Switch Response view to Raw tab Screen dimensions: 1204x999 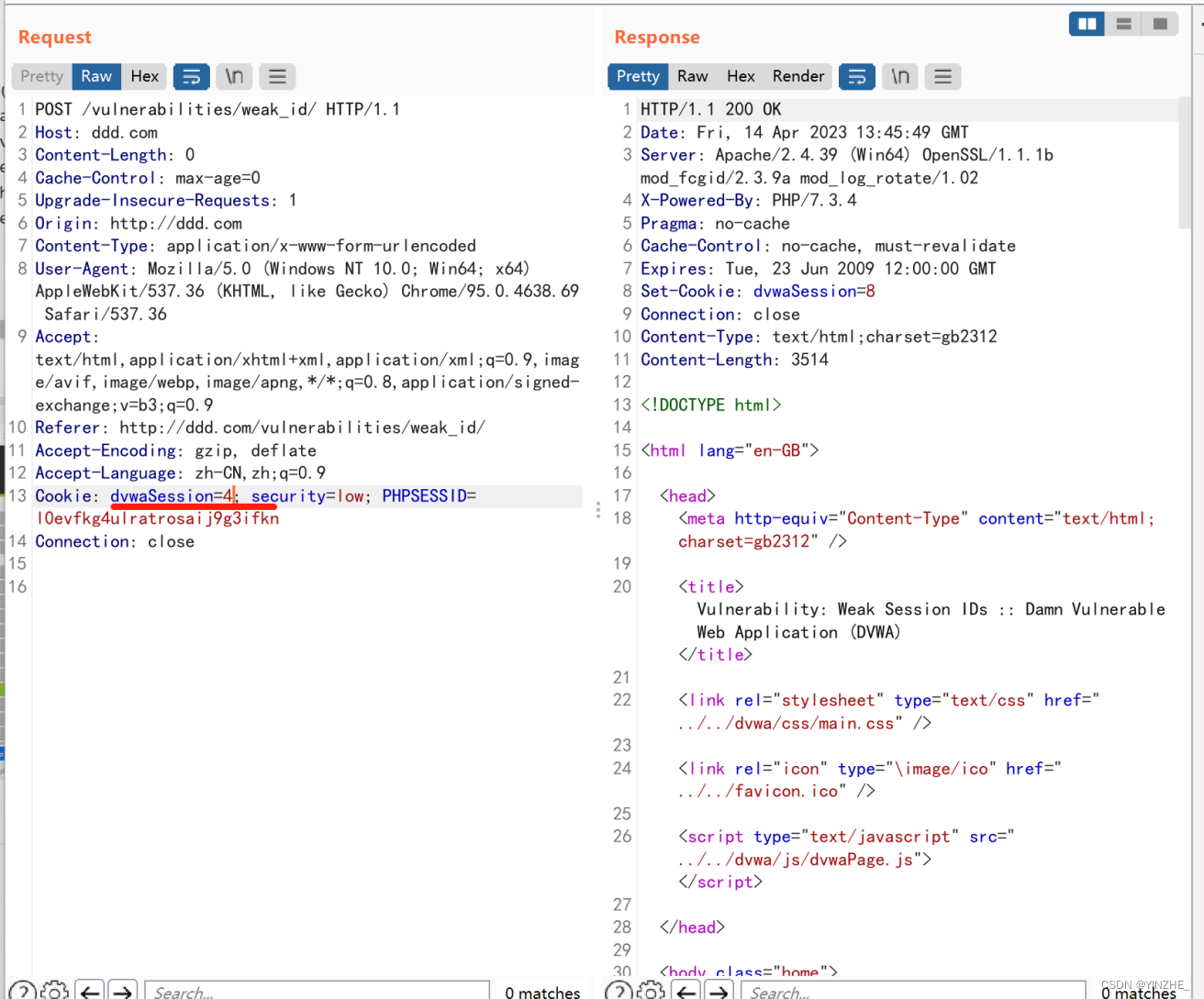[x=693, y=76]
